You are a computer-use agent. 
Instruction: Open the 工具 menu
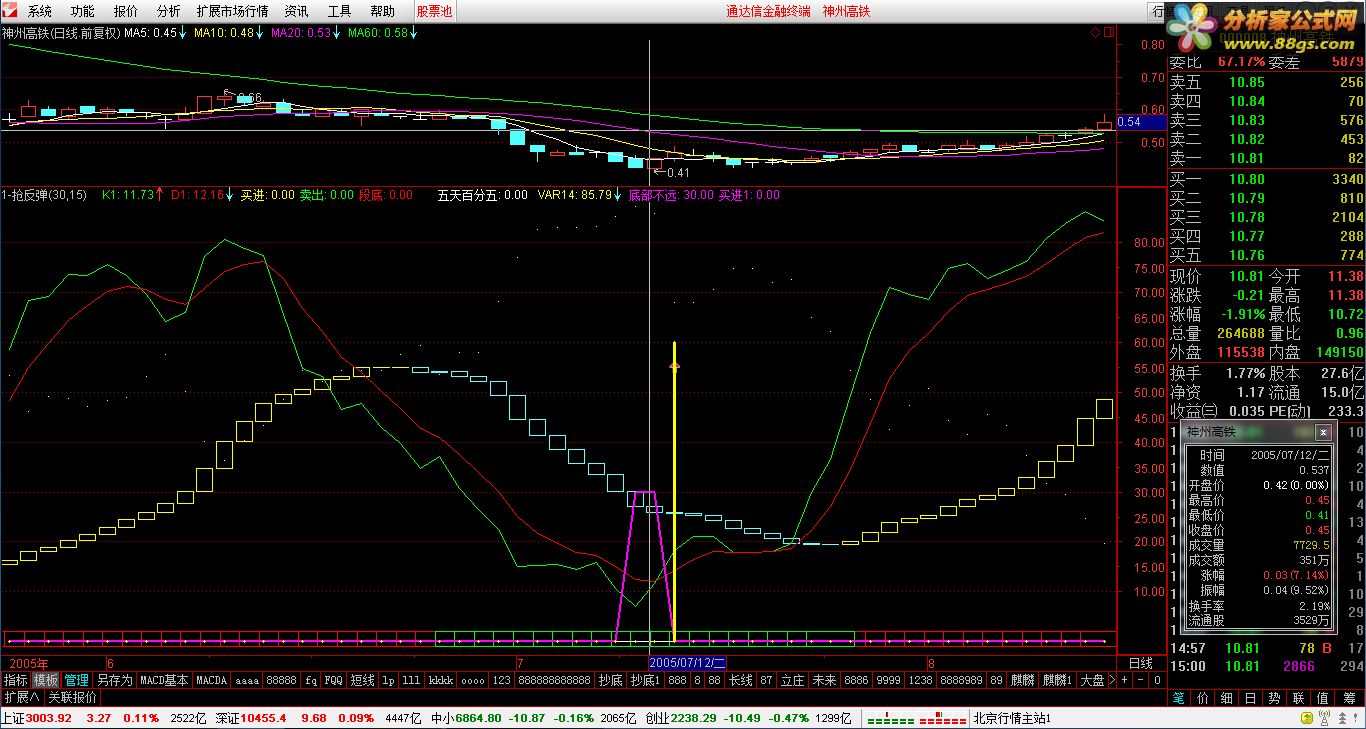[x=339, y=11]
